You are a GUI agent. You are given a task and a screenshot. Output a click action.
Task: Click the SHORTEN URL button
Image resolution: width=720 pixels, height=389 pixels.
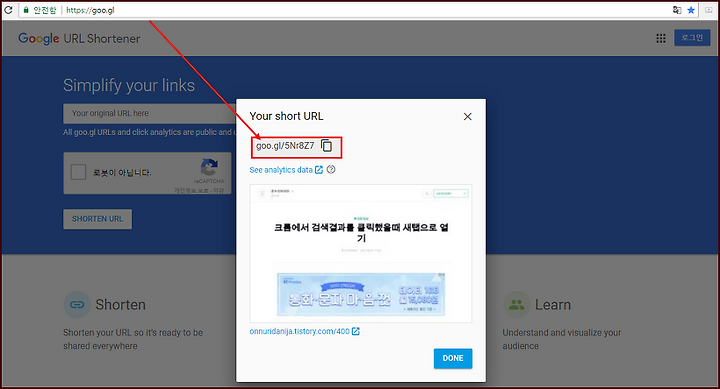(x=97, y=219)
